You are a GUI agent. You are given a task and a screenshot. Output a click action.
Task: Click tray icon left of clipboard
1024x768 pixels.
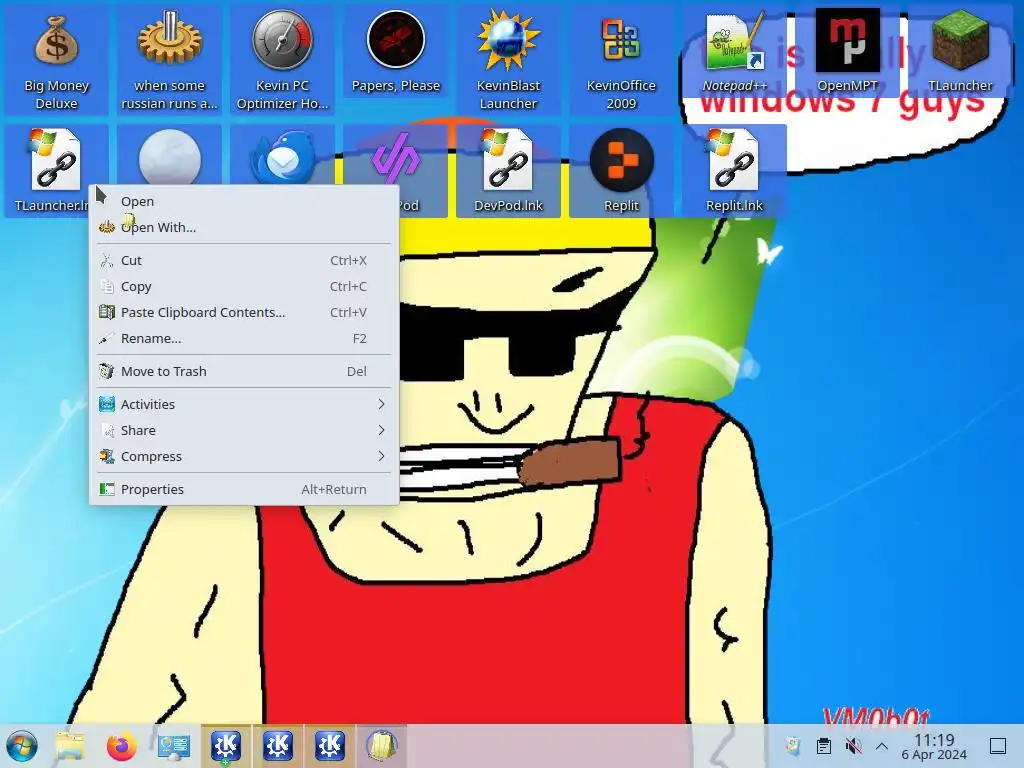(793, 746)
